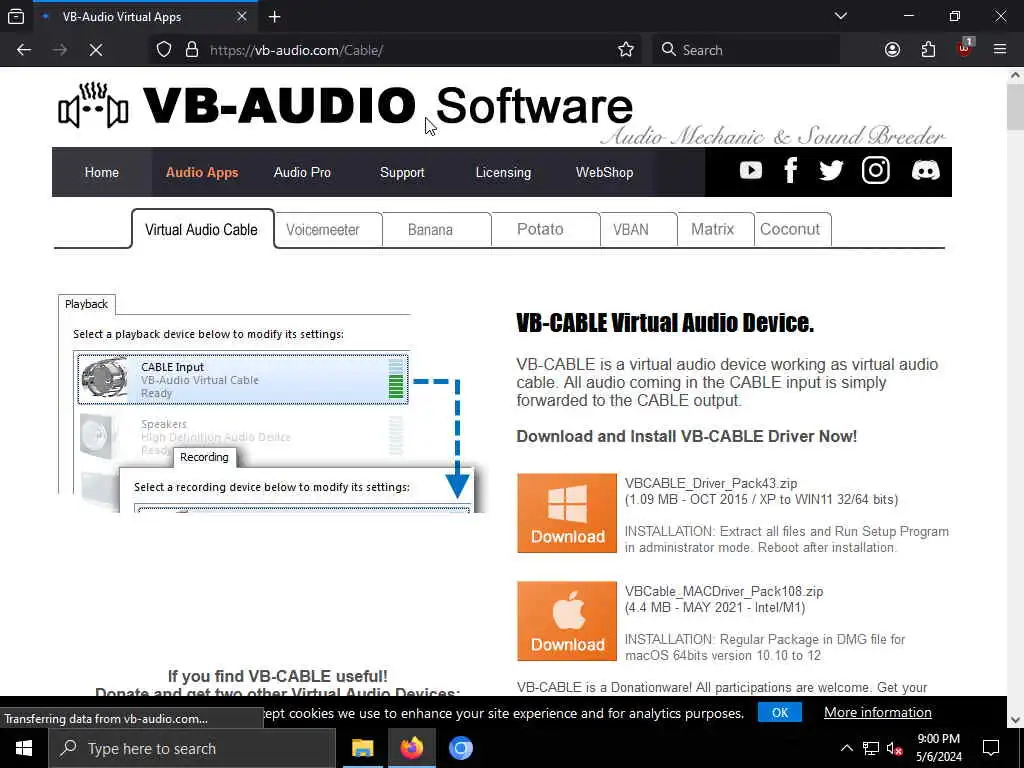Open the network status tray icon
The height and width of the screenshot is (768, 1024).
point(871,748)
